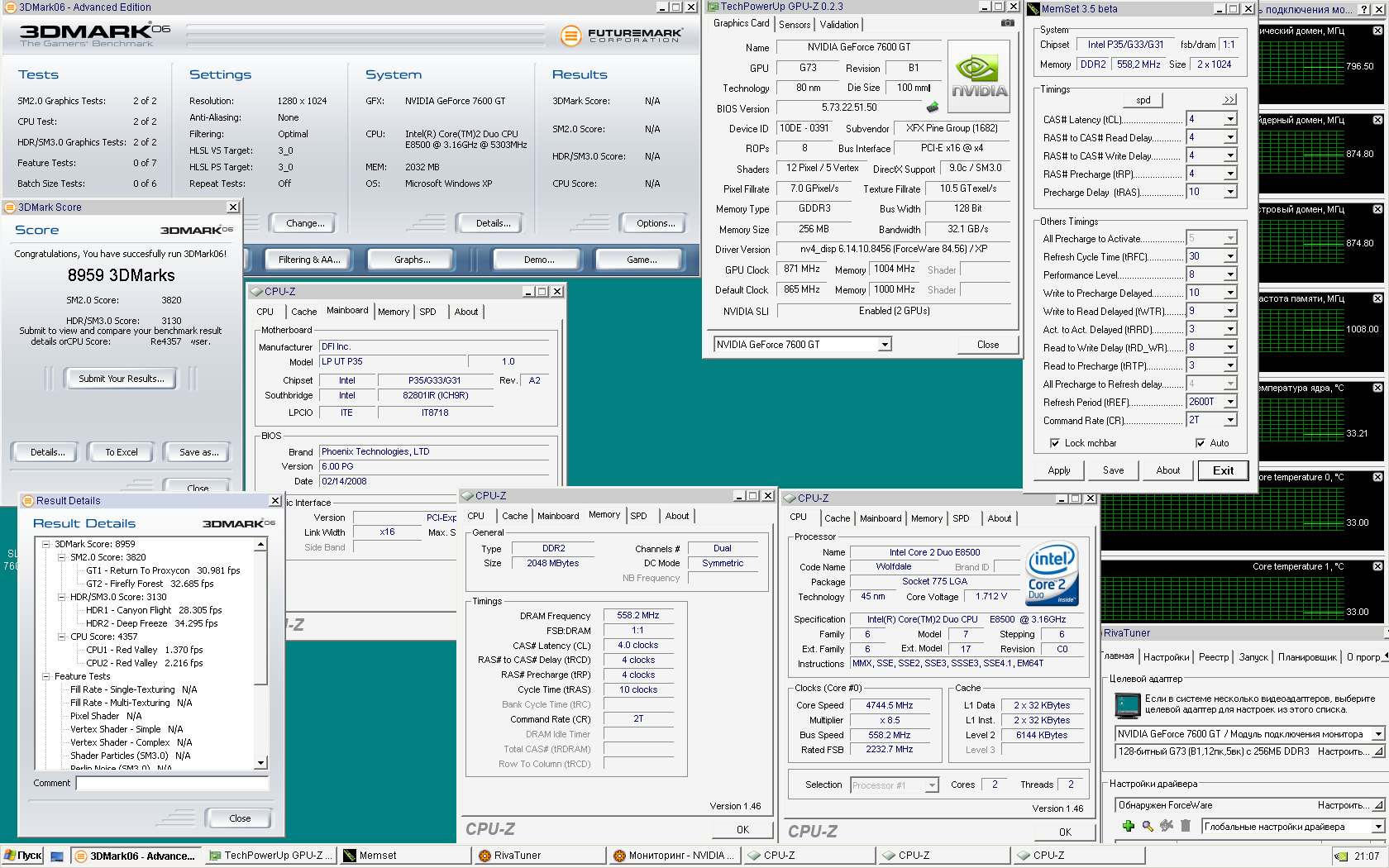Screen dimensions: 1389x868
Task: Collapse the SM2.0 Score 3820 tree node
Action: 62,557
